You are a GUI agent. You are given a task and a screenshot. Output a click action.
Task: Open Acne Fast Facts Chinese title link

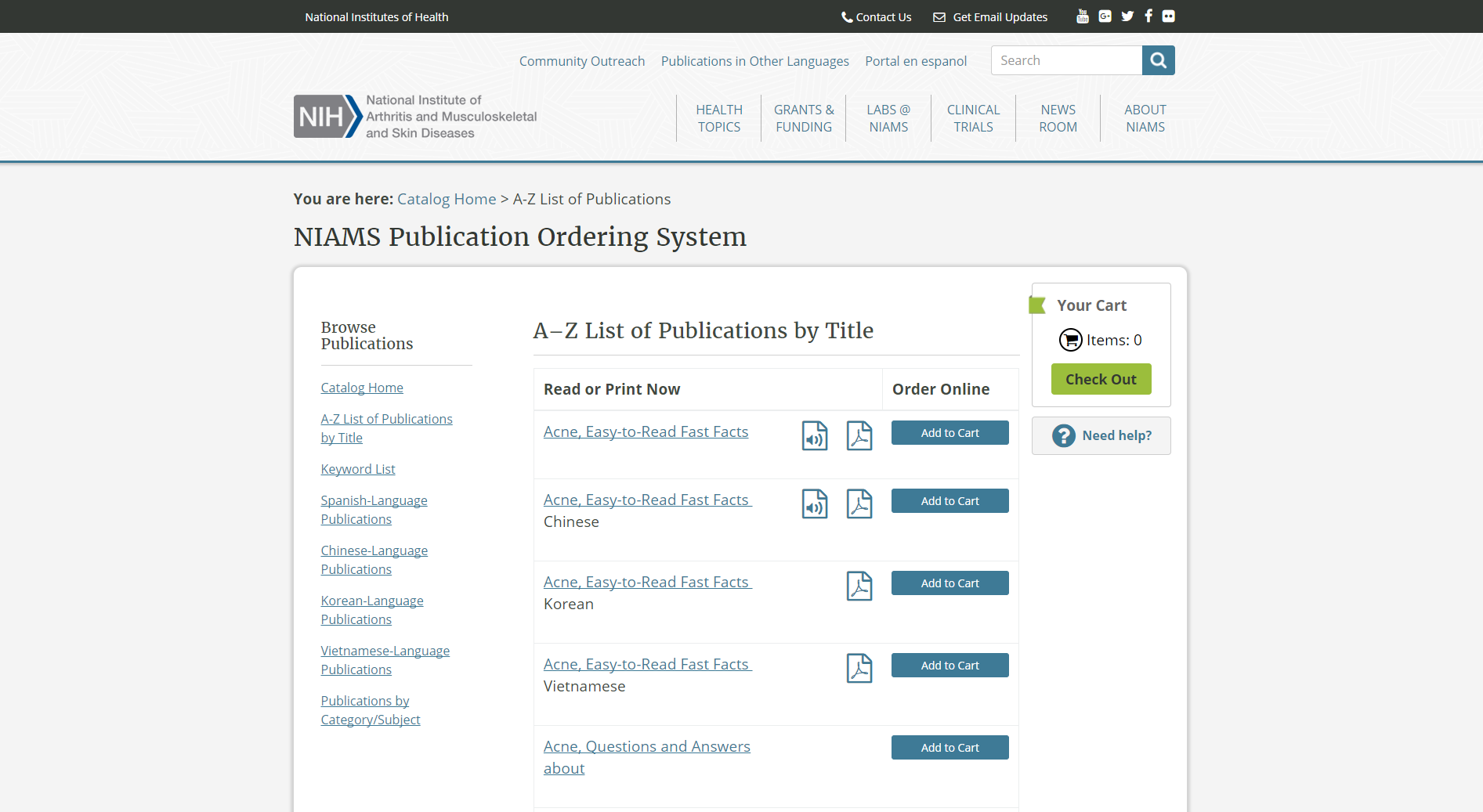[x=647, y=500]
